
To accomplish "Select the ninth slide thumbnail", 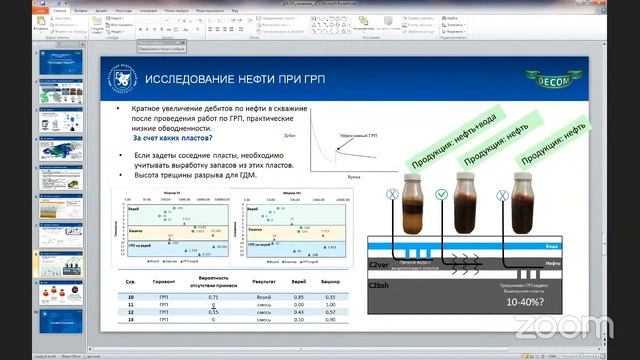I will 61,293.
